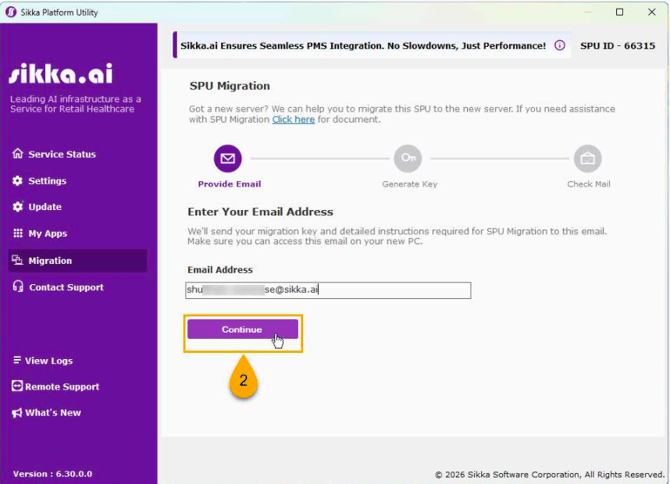Select the Check Mail step circle
The height and width of the screenshot is (484, 670).
click(x=587, y=158)
